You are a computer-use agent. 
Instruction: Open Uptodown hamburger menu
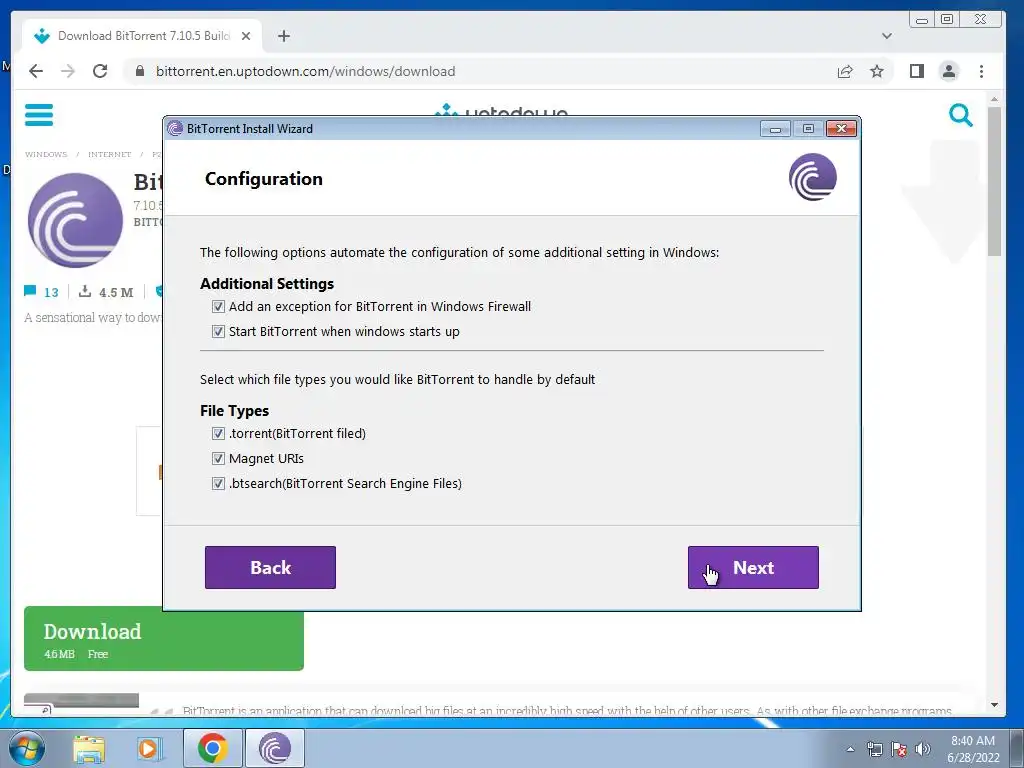tap(39, 115)
